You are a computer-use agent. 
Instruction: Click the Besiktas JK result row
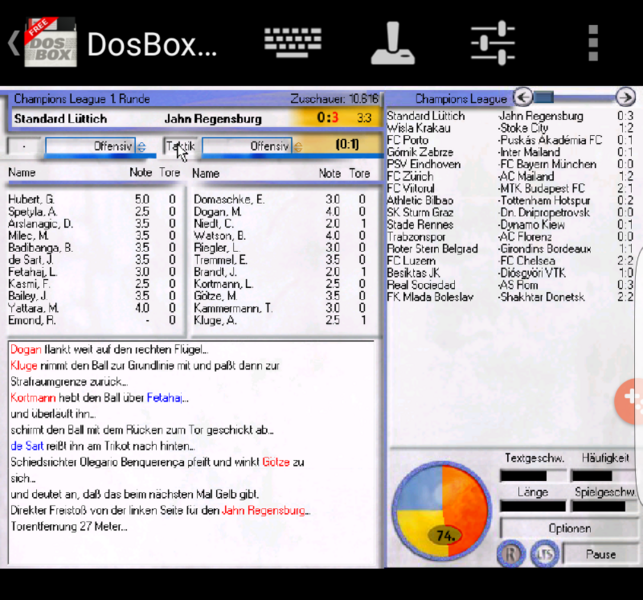pos(510,273)
